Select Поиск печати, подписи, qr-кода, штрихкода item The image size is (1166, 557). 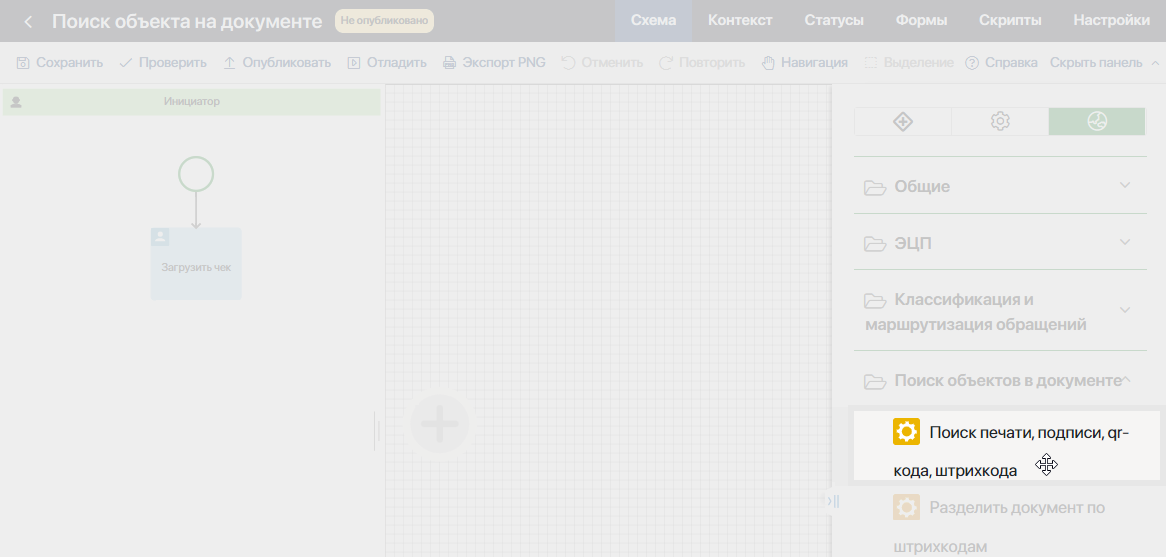(x=1007, y=445)
